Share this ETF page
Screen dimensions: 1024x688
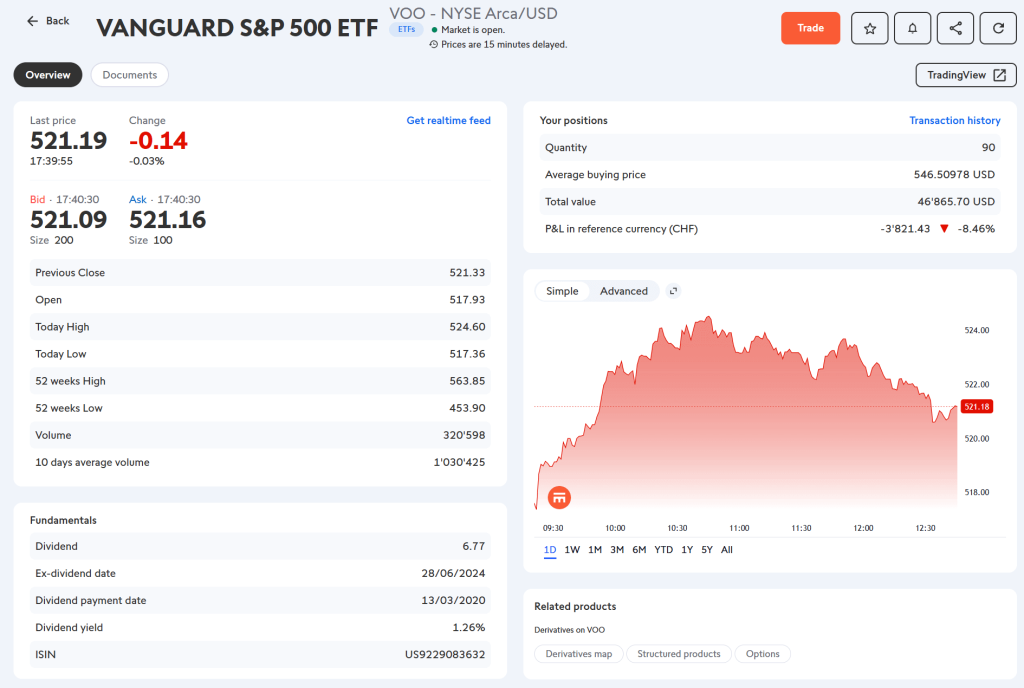click(x=955, y=28)
